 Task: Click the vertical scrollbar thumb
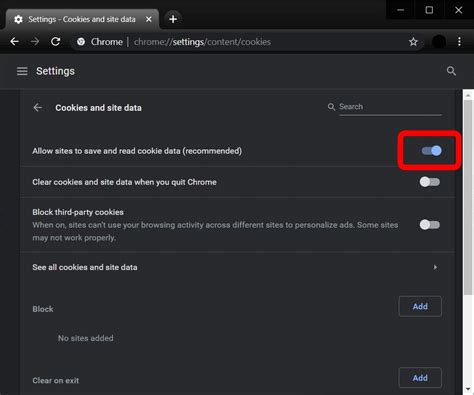468,197
